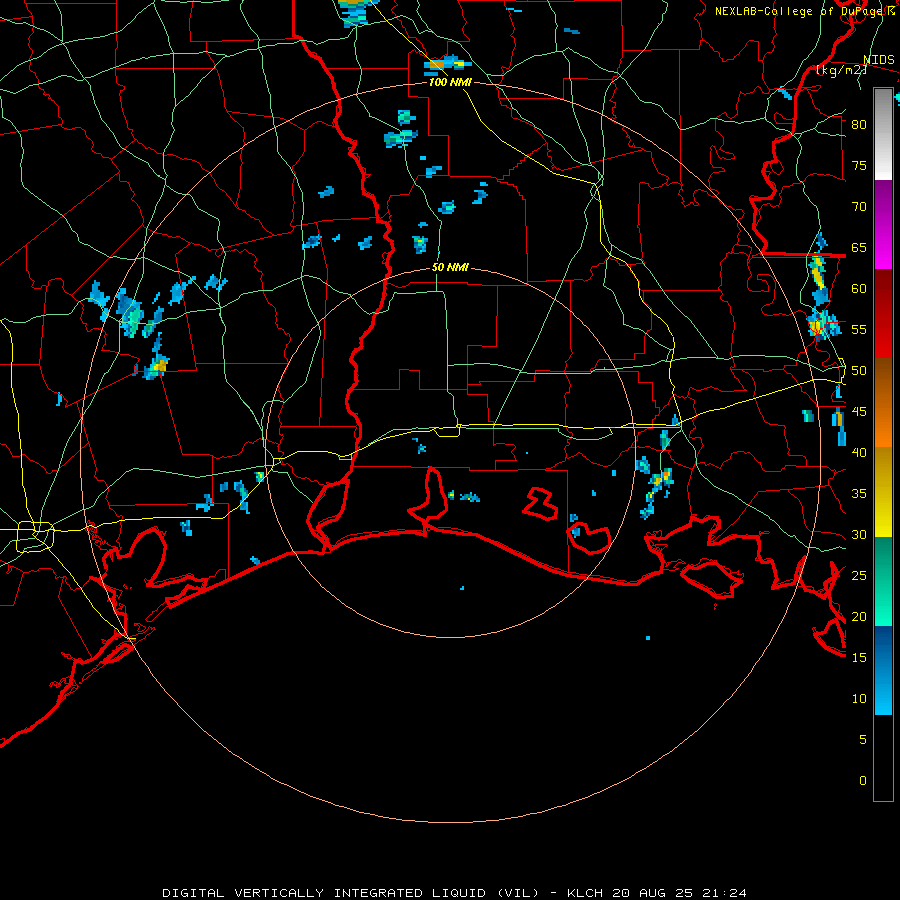The image size is (900, 900).
Task: Select the legend value 35
Action: point(859,494)
